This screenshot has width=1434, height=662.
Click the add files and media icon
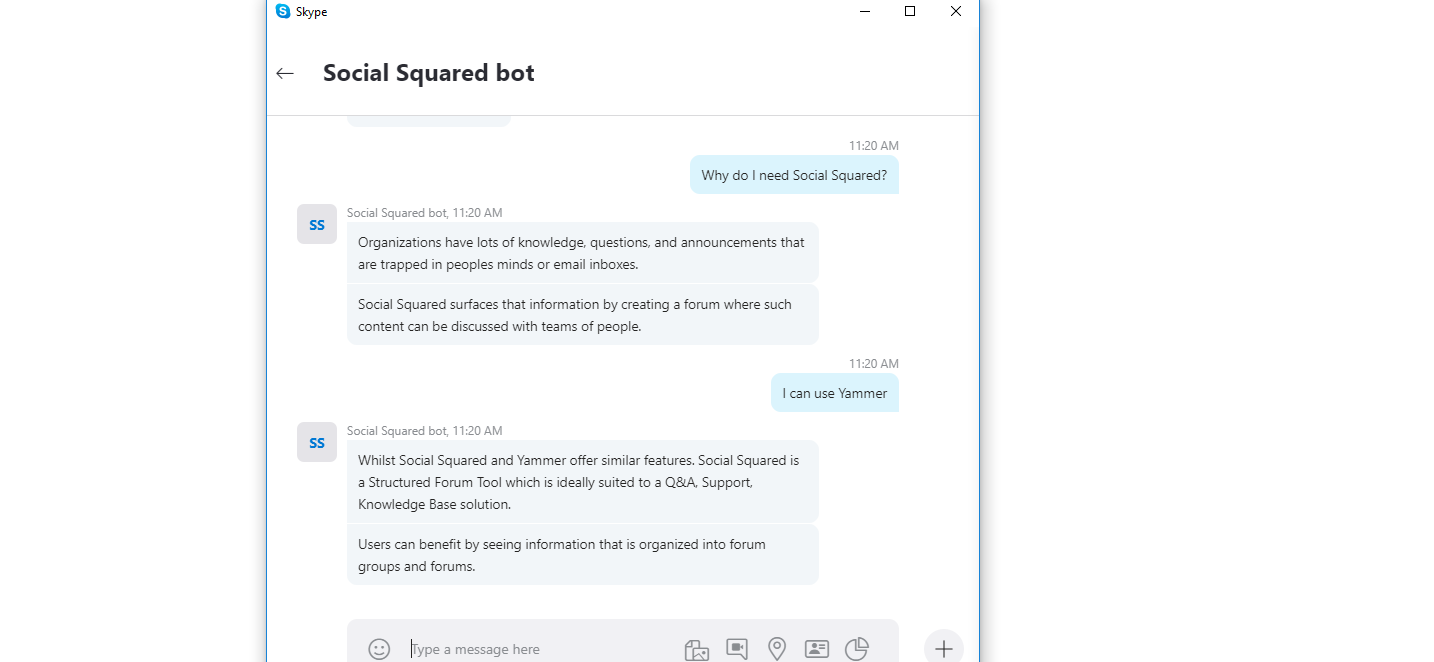[696, 649]
